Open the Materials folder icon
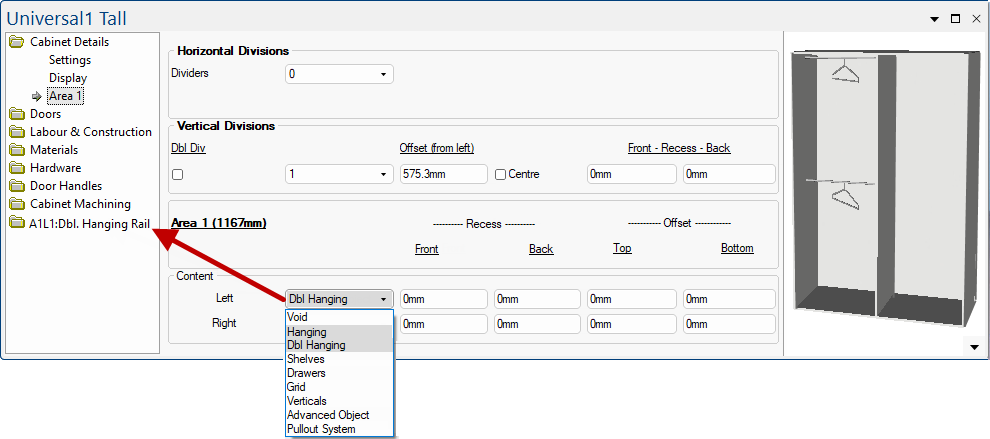The height and width of the screenshot is (439, 990). point(17,150)
